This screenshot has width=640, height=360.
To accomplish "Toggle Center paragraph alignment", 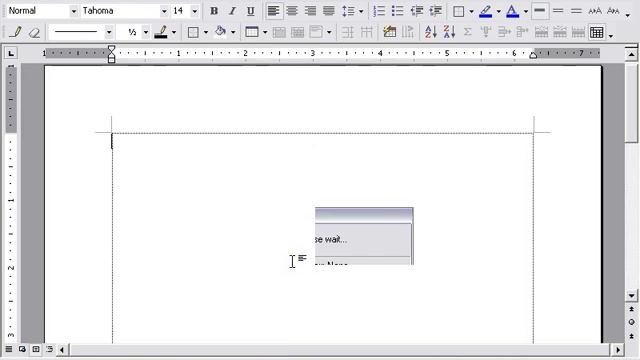I will click(x=292, y=11).
